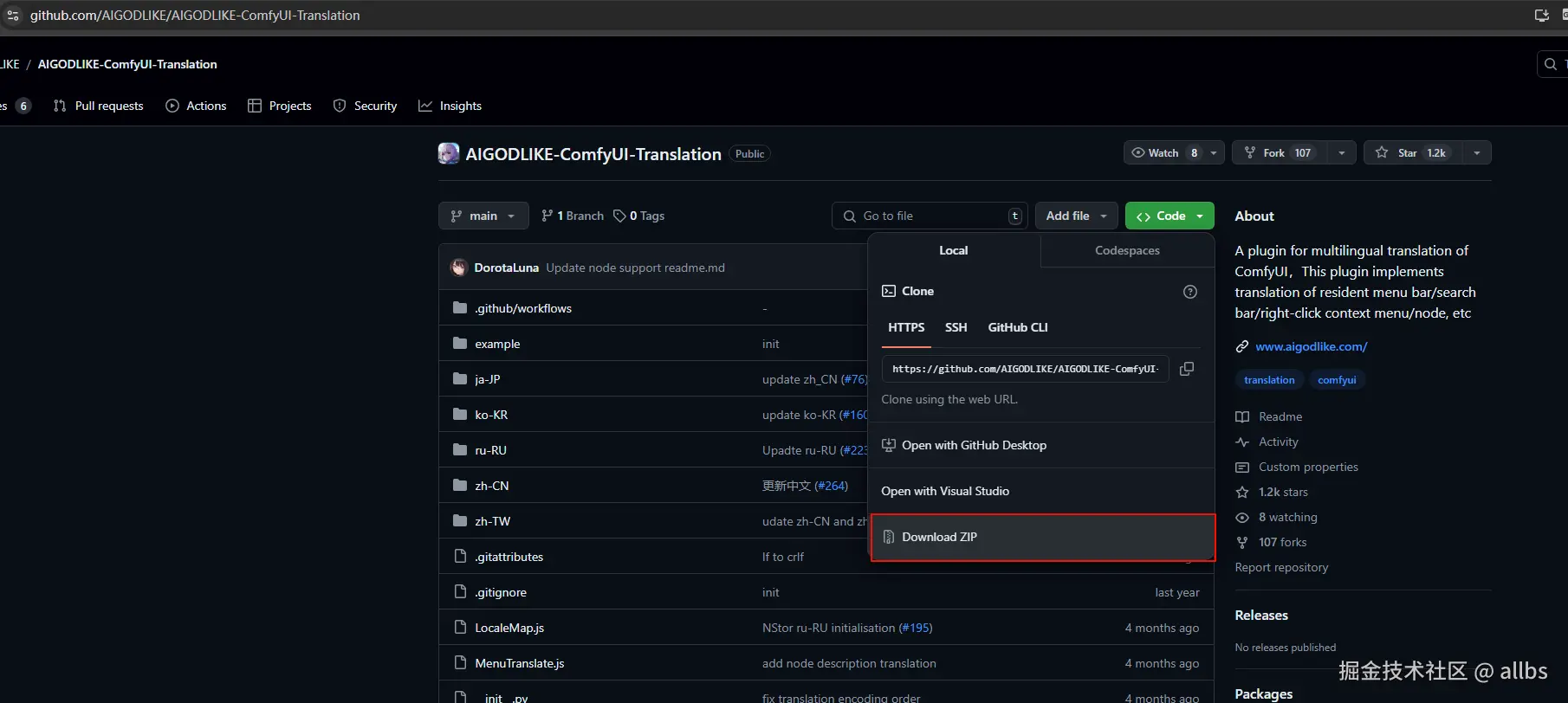Click the eye icon next to 8 watching

(x=1242, y=517)
